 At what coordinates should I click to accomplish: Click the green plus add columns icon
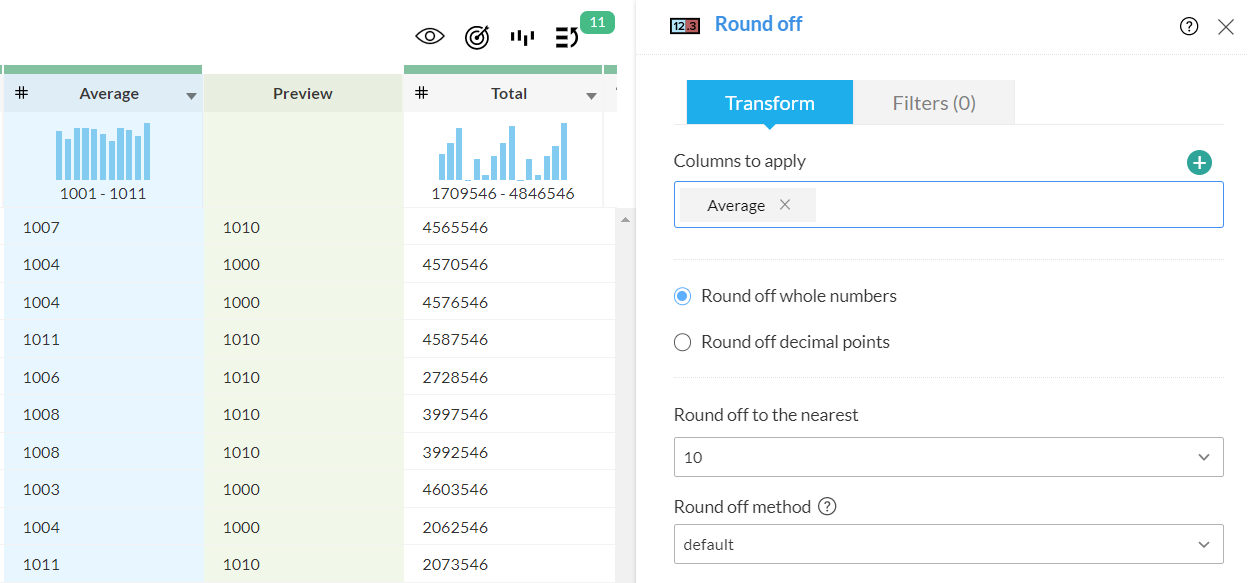click(1199, 163)
